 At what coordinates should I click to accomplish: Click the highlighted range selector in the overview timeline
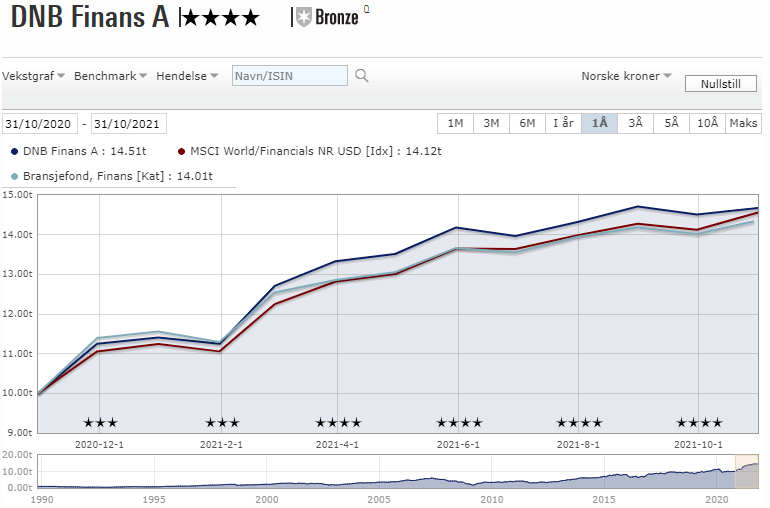[x=746, y=471]
